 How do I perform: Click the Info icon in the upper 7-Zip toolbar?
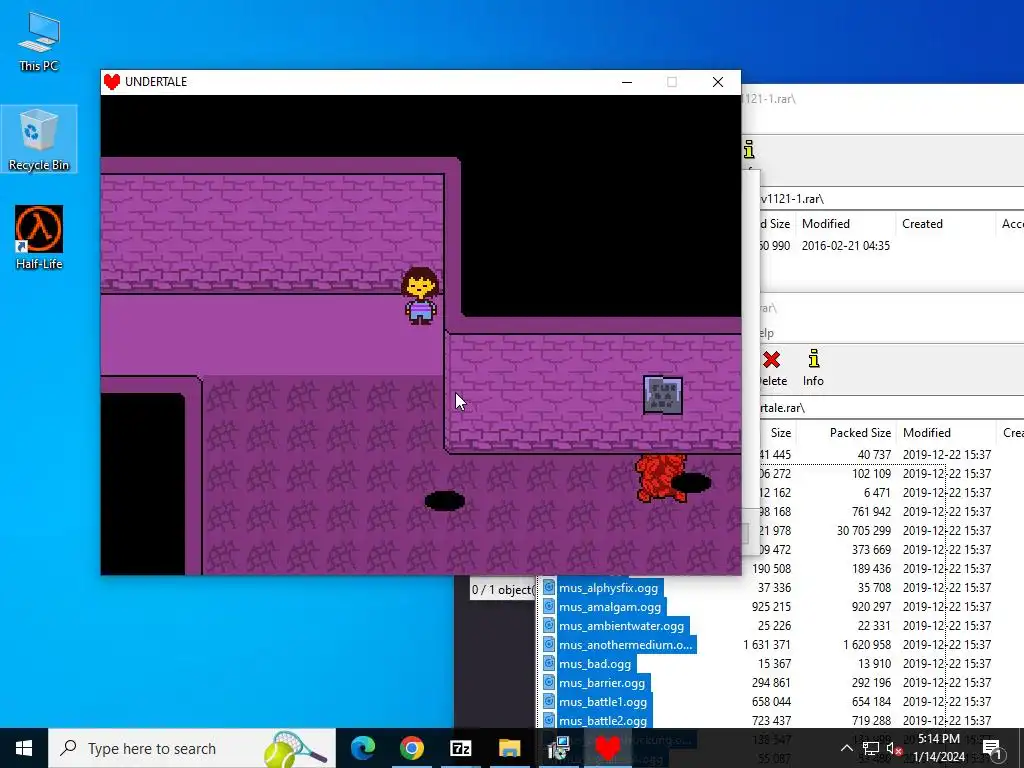pos(749,150)
